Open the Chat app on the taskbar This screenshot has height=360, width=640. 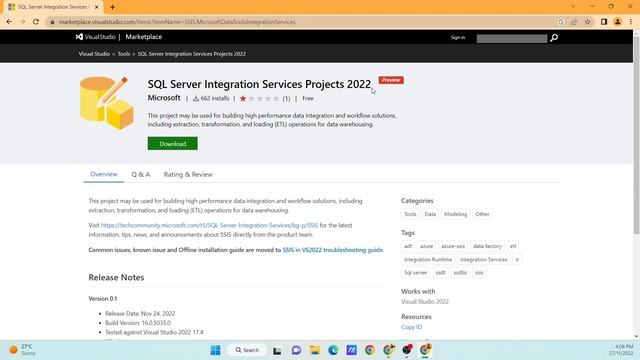click(x=296, y=350)
